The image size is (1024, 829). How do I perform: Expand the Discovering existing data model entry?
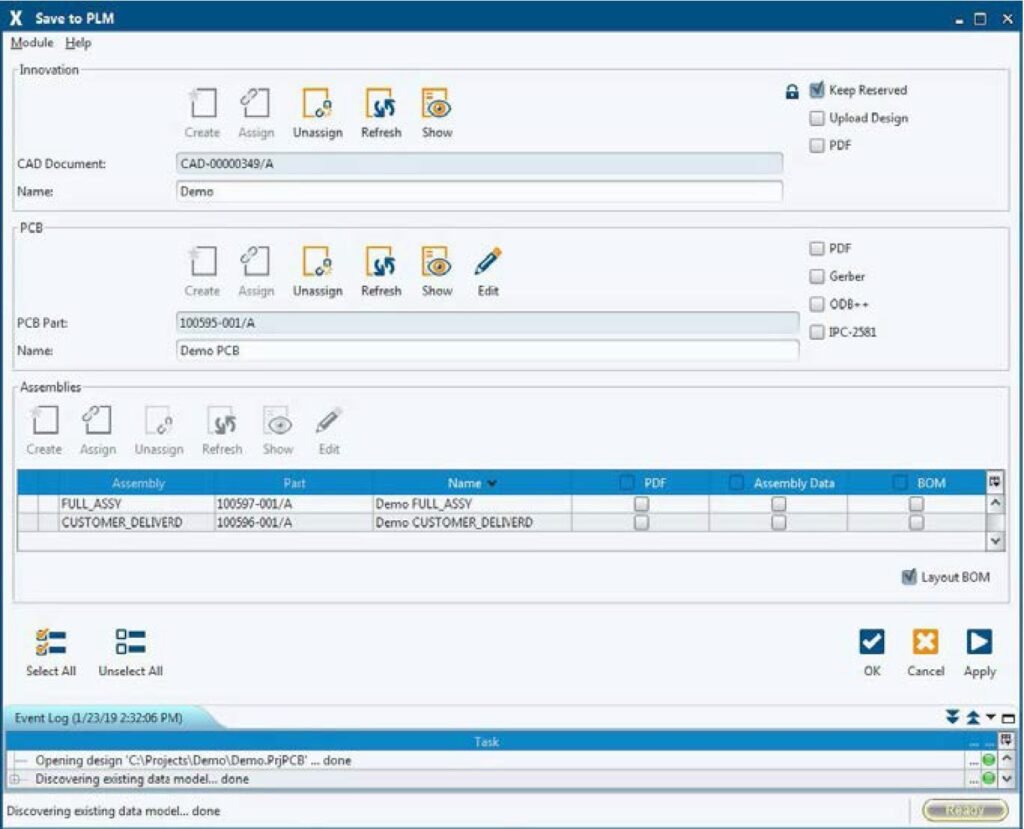coord(17,779)
